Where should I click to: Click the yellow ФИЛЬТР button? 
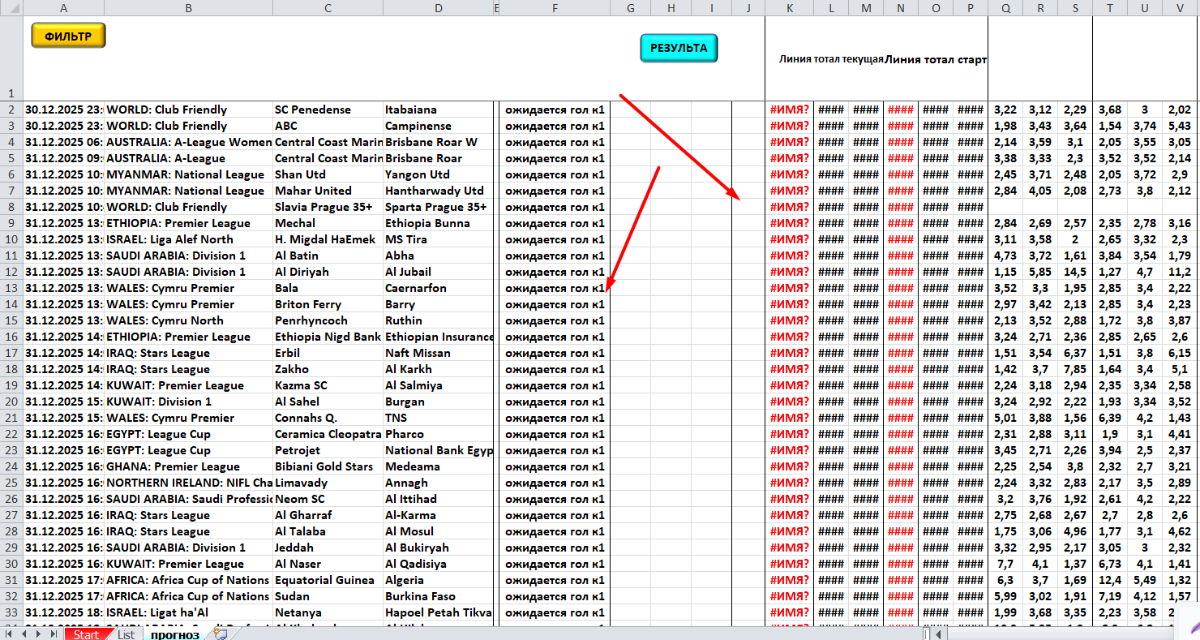pos(68,36)
